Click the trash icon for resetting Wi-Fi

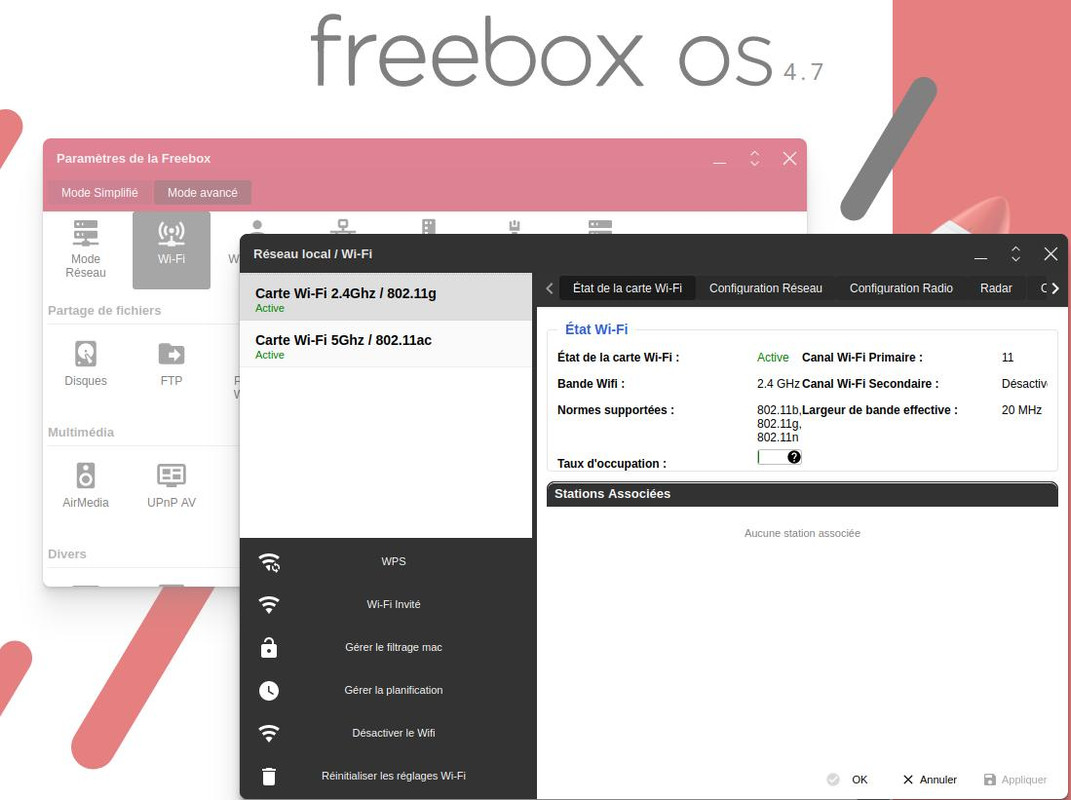point(269,776)
